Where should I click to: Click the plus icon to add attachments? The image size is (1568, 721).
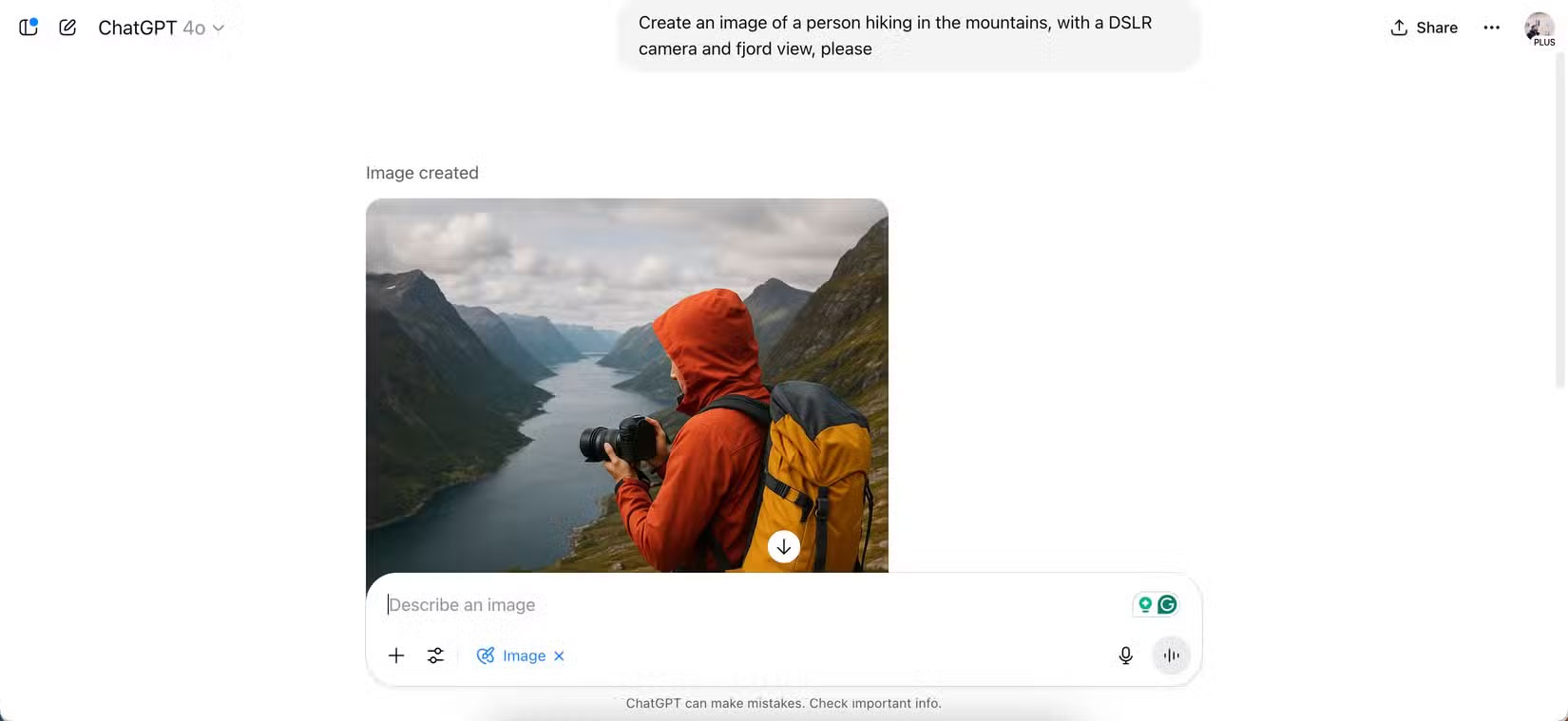click(396, 655)
